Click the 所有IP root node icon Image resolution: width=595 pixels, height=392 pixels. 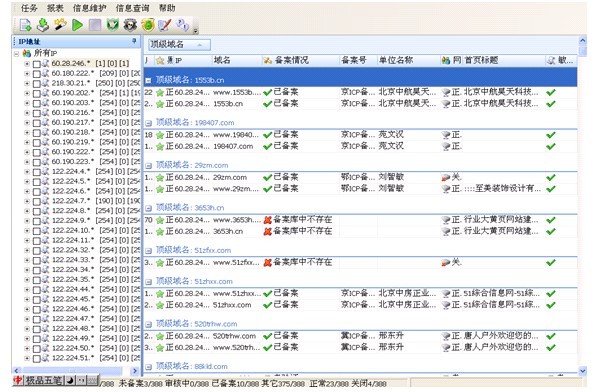pyautogui.click(x=27, y=53)
